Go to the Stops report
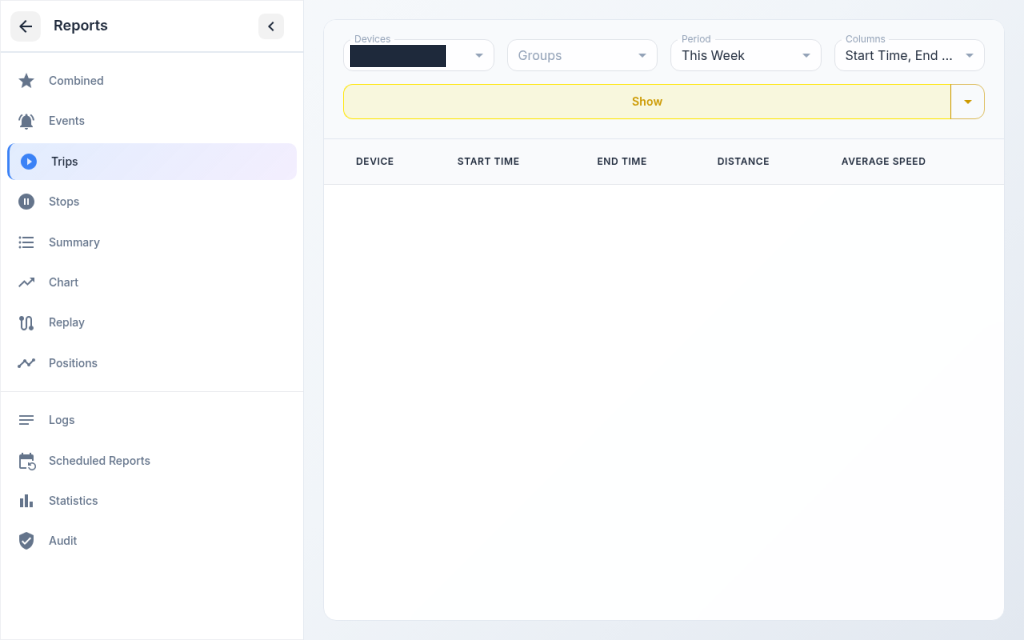This screenshot has width=1024, height=640. (152, 202)
